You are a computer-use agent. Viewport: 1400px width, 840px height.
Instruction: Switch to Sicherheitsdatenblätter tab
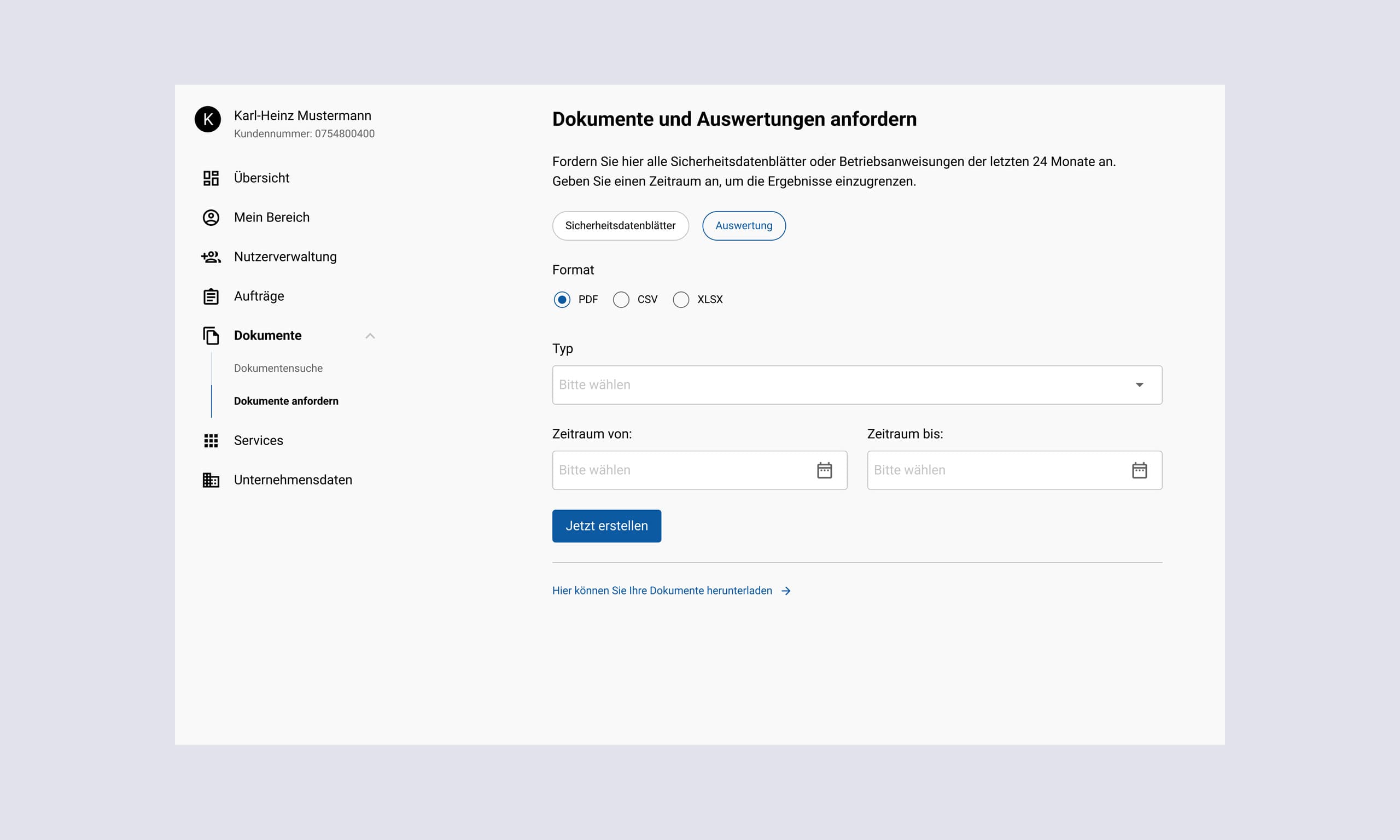point(620,225)
